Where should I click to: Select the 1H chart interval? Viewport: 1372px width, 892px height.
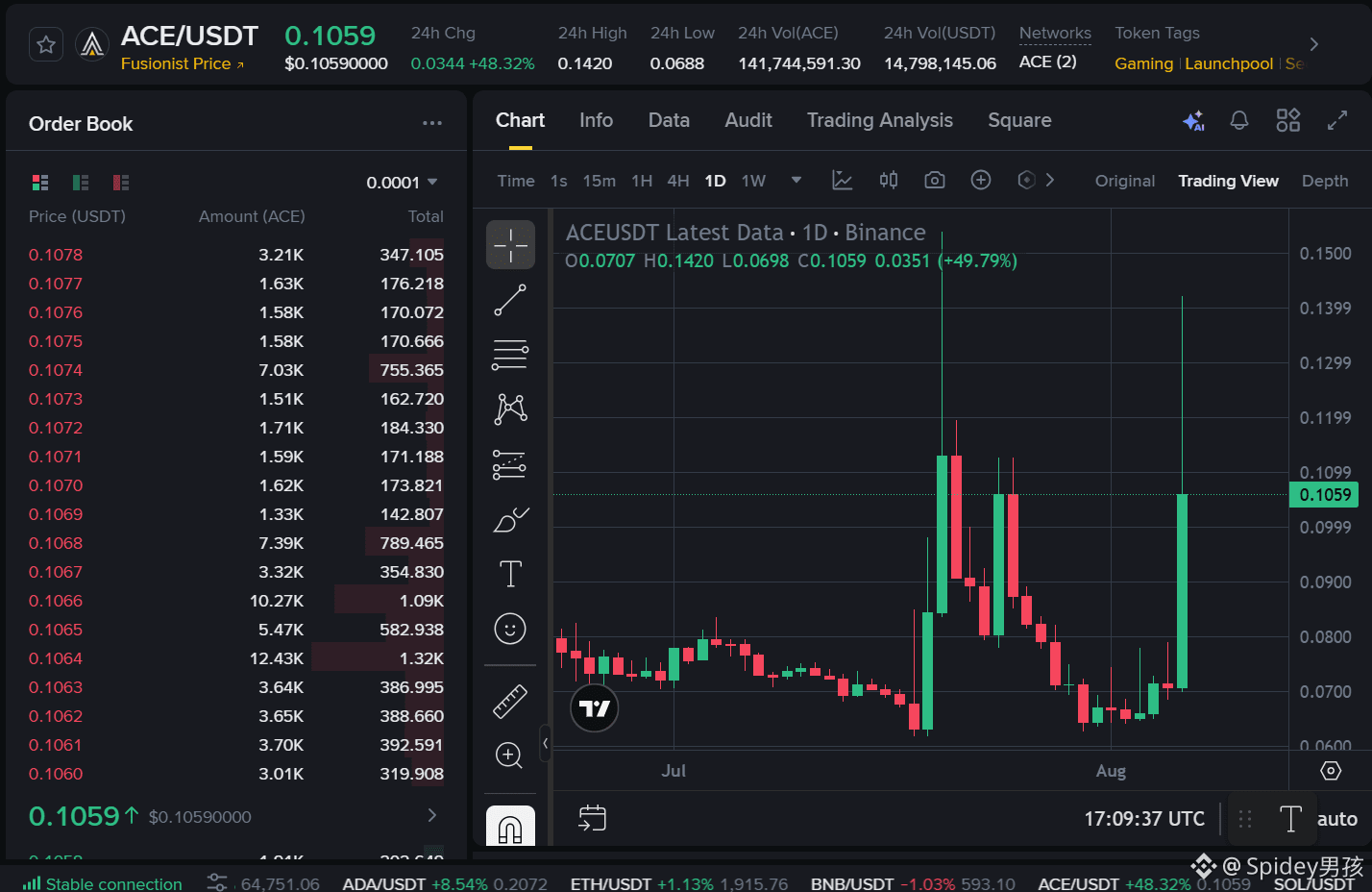pyautogui.click(x=642, y=181)
